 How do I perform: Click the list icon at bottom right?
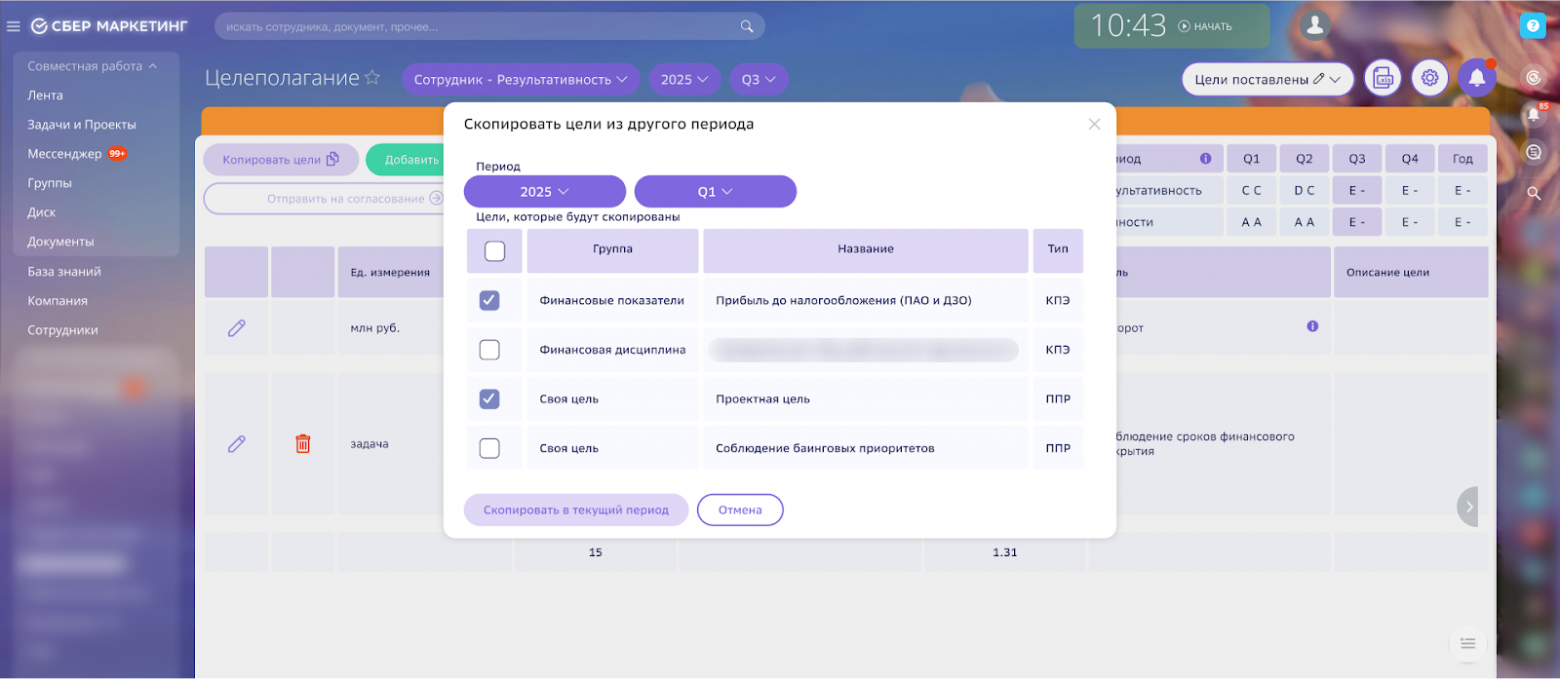click(x=1468, y=643)
